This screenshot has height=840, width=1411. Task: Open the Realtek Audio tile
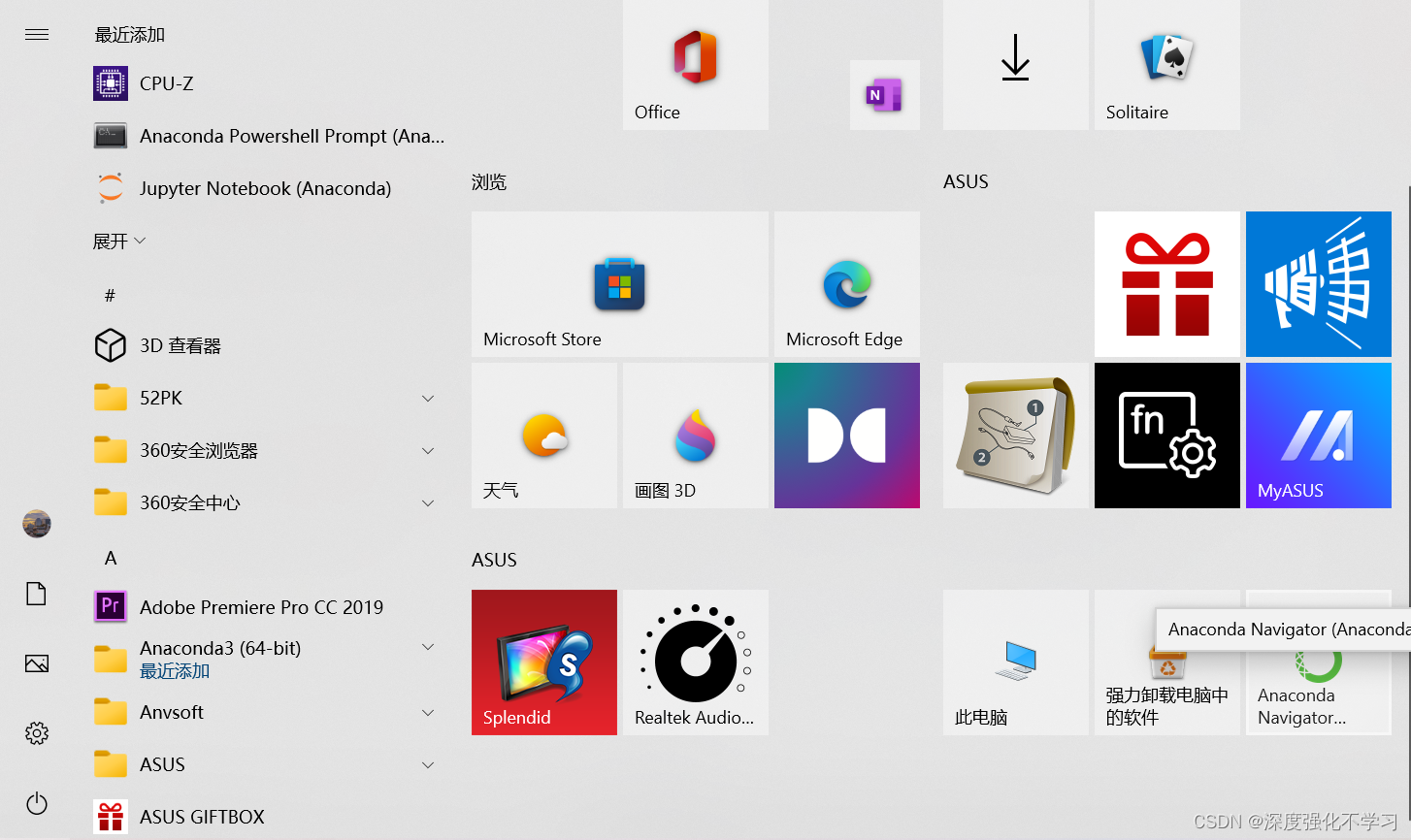696,662
